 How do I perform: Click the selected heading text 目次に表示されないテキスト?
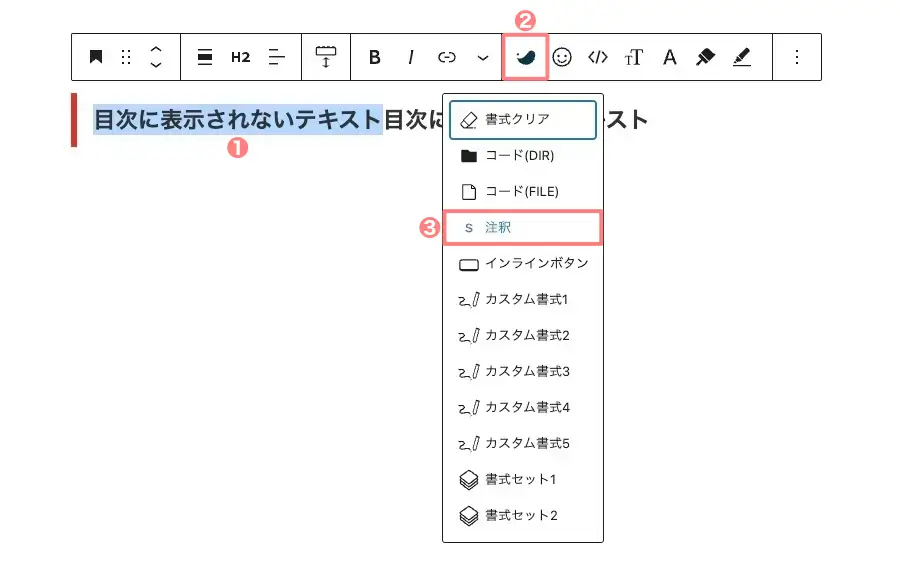[238, 119]
